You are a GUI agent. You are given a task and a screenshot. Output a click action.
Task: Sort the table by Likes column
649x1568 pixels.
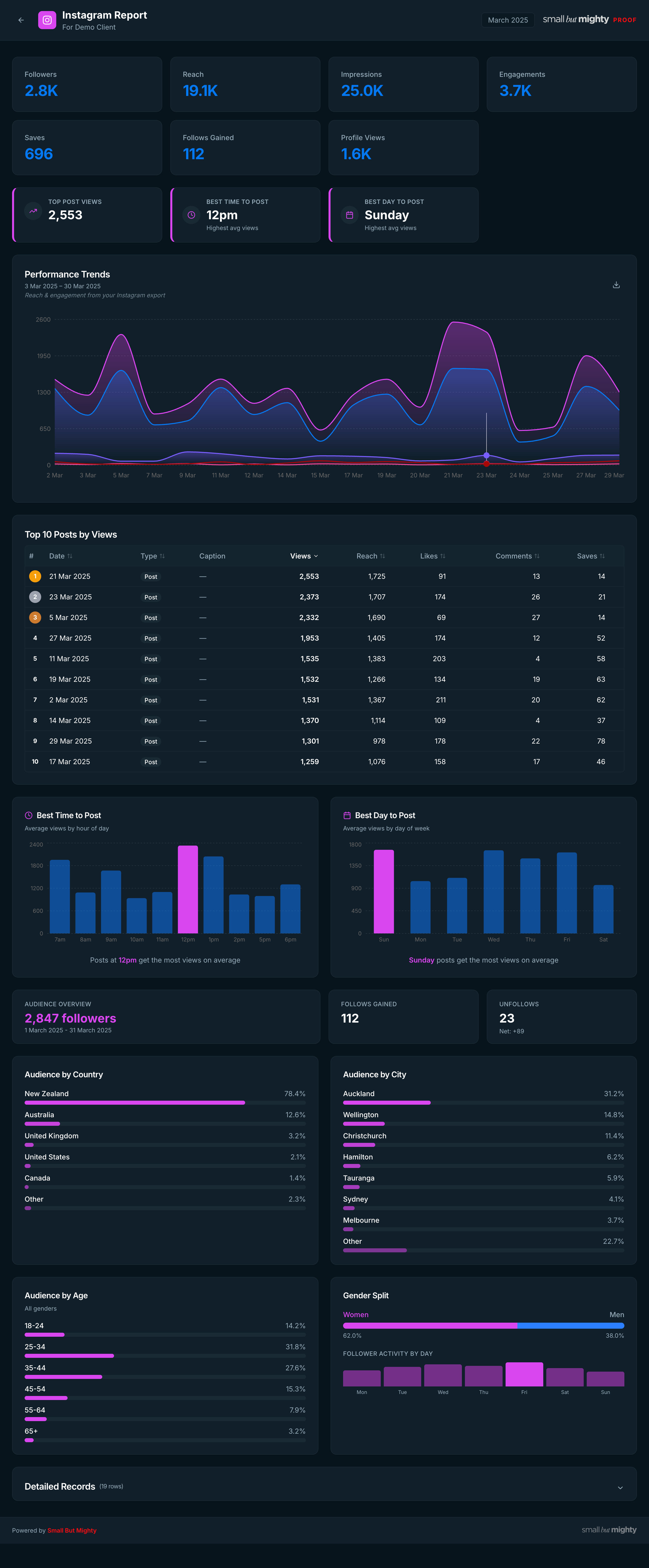(433, 556)
